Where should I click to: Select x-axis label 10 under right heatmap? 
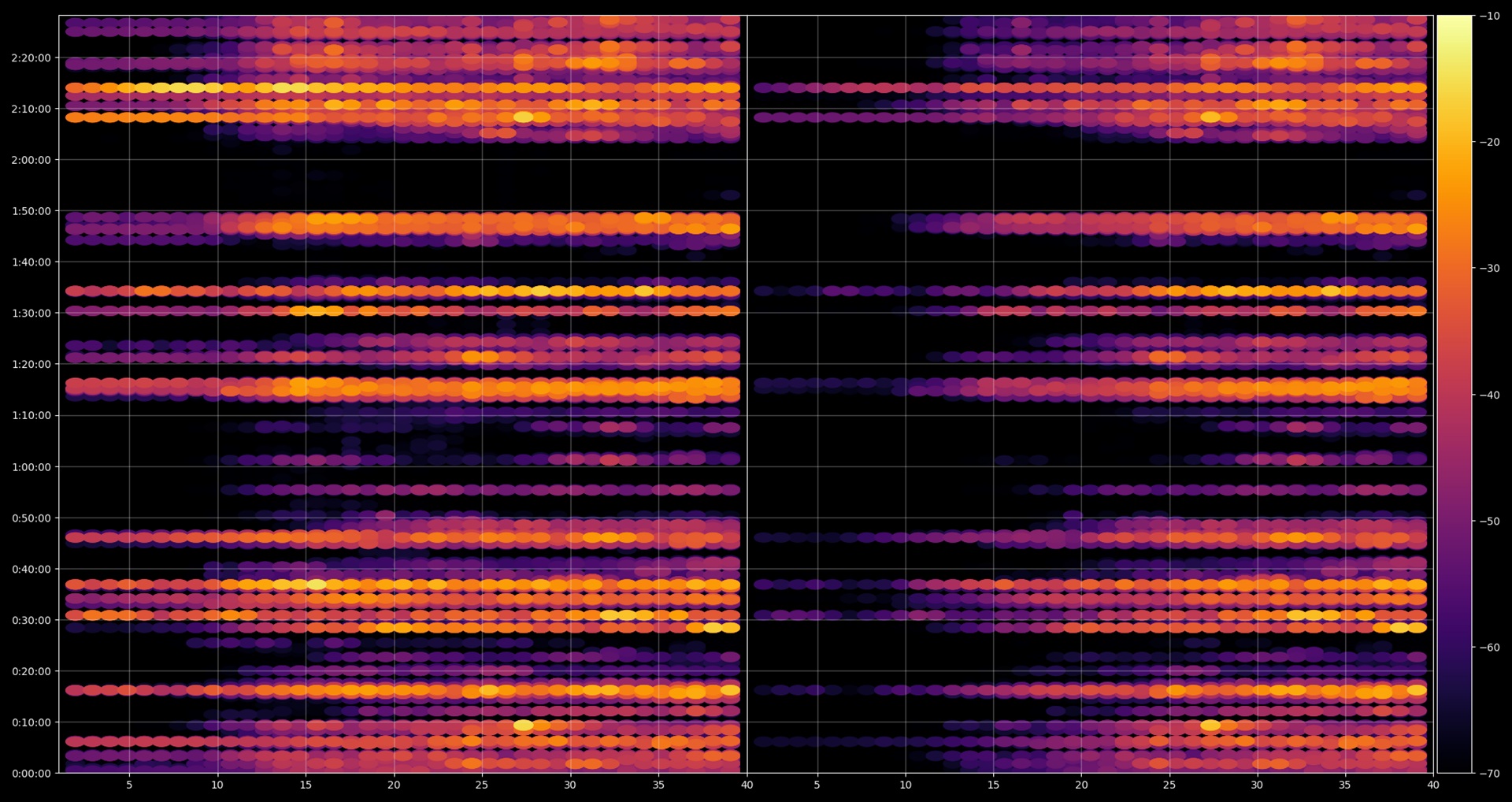(906, 785)
